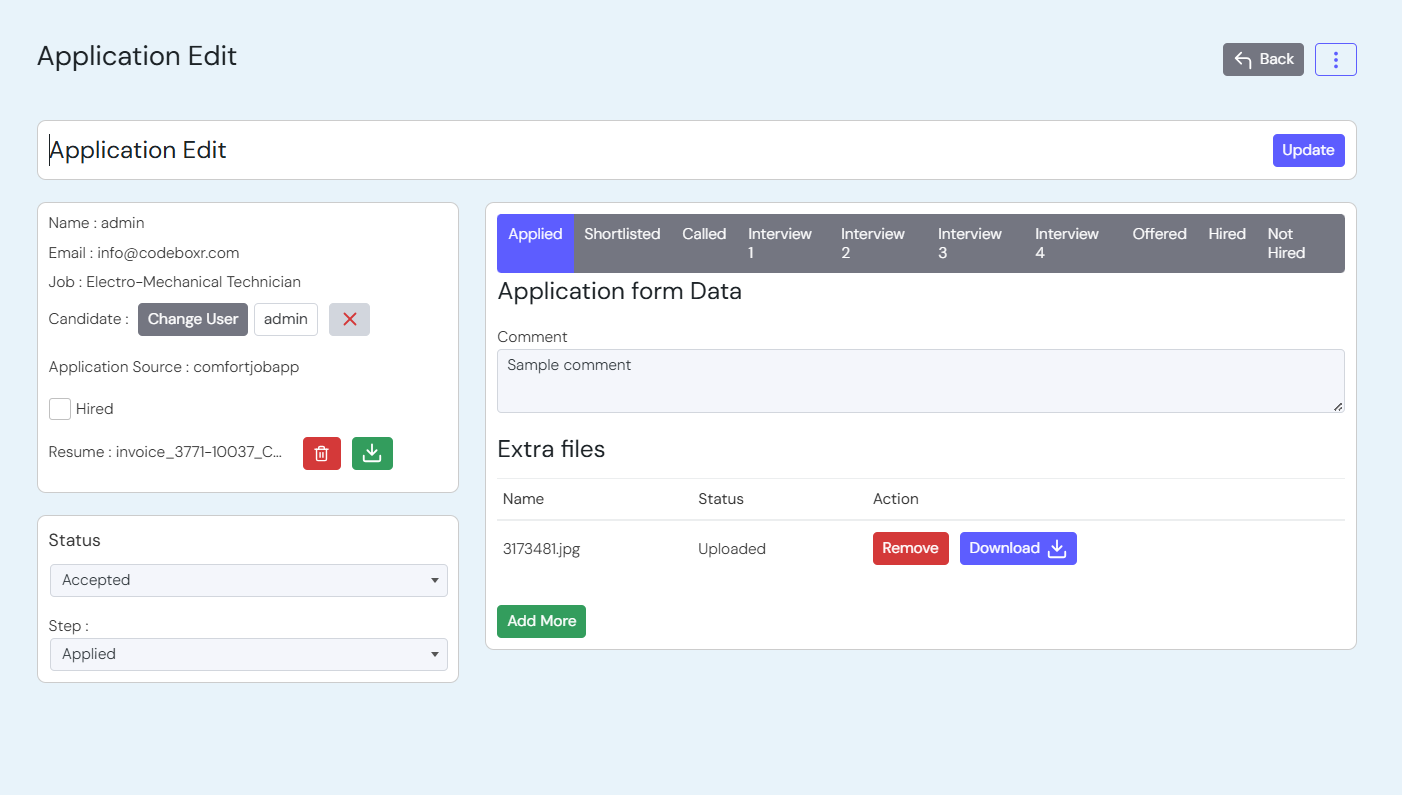Click the resize handle of Comment box
Screen dimensions: 1402x795
(x=1338, y=406)
